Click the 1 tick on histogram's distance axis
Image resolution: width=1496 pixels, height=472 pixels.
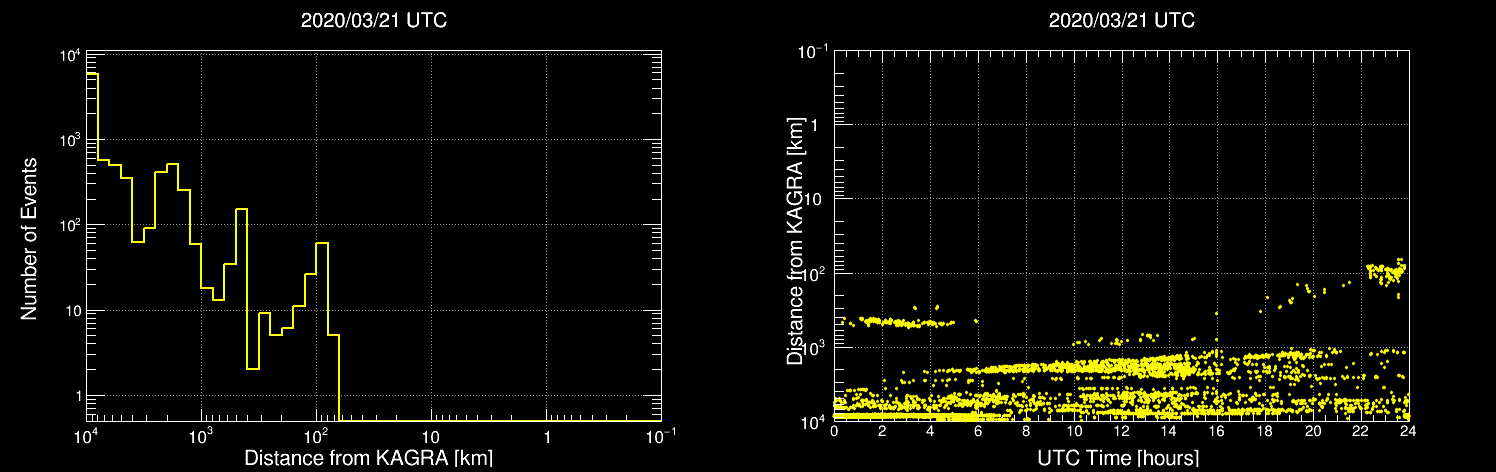pyautogui.click(x=547, y=437)
